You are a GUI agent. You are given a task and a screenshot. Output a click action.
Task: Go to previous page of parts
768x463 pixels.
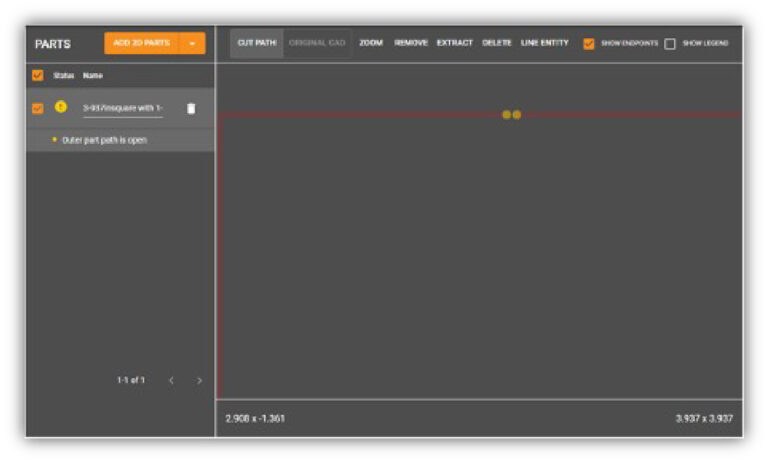click(171, 380)
